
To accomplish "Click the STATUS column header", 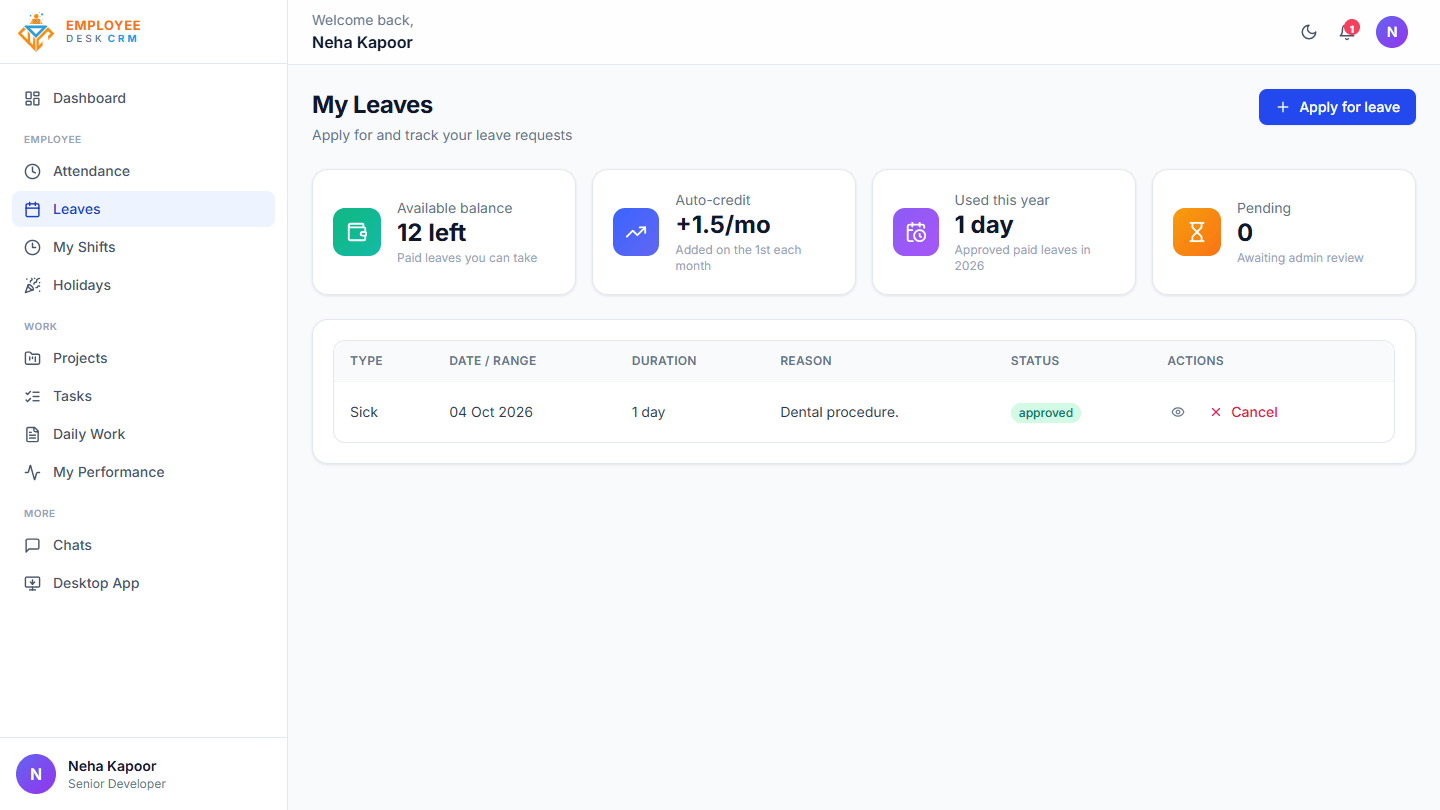I will click(1035, 361).
